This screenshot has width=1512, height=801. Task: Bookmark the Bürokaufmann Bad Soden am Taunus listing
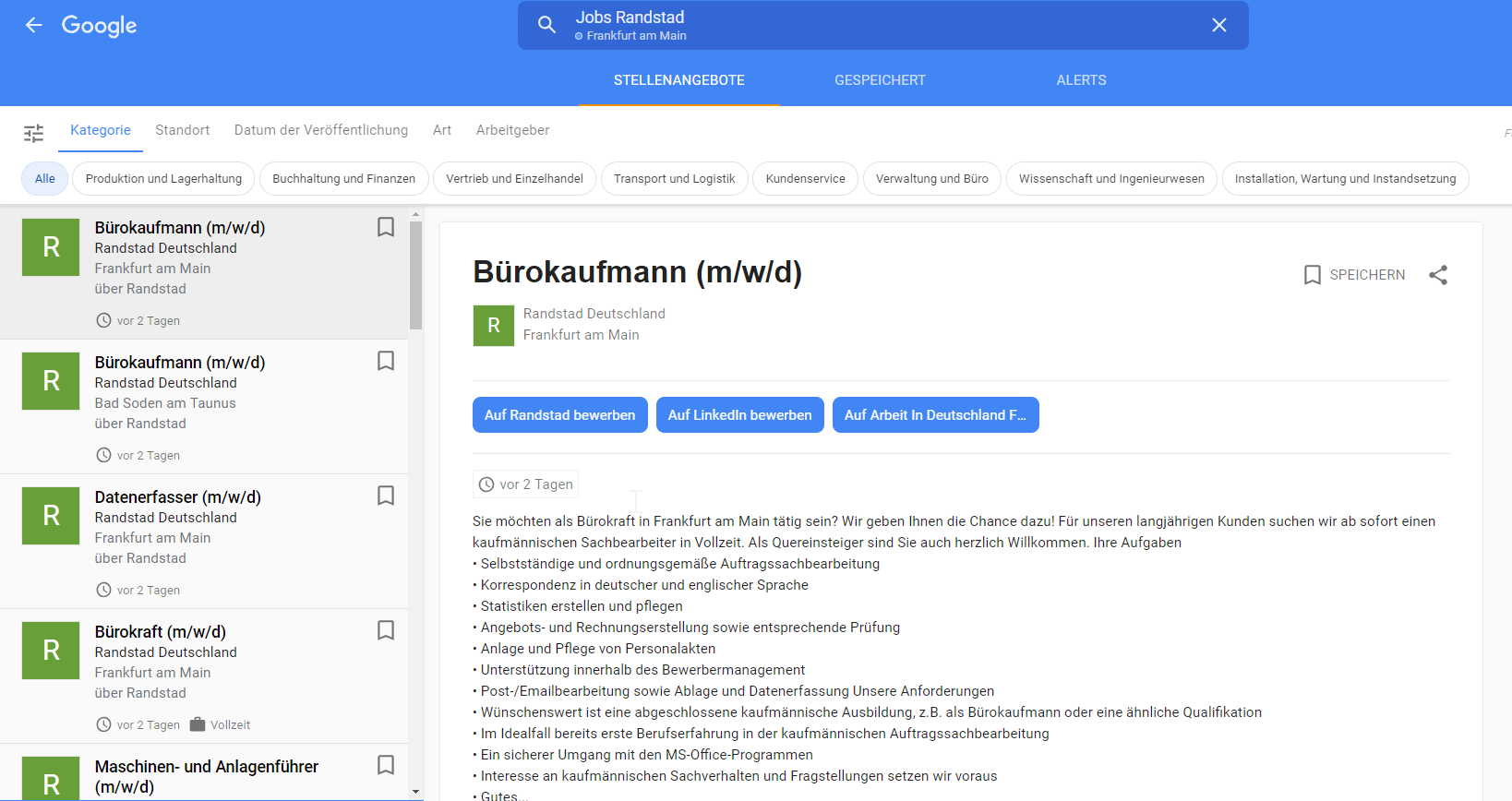point(386,361)
